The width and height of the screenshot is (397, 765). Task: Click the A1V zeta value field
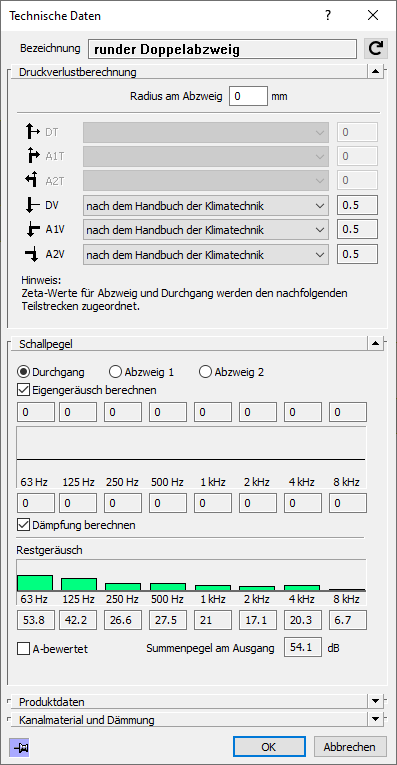tap(357, 229)
